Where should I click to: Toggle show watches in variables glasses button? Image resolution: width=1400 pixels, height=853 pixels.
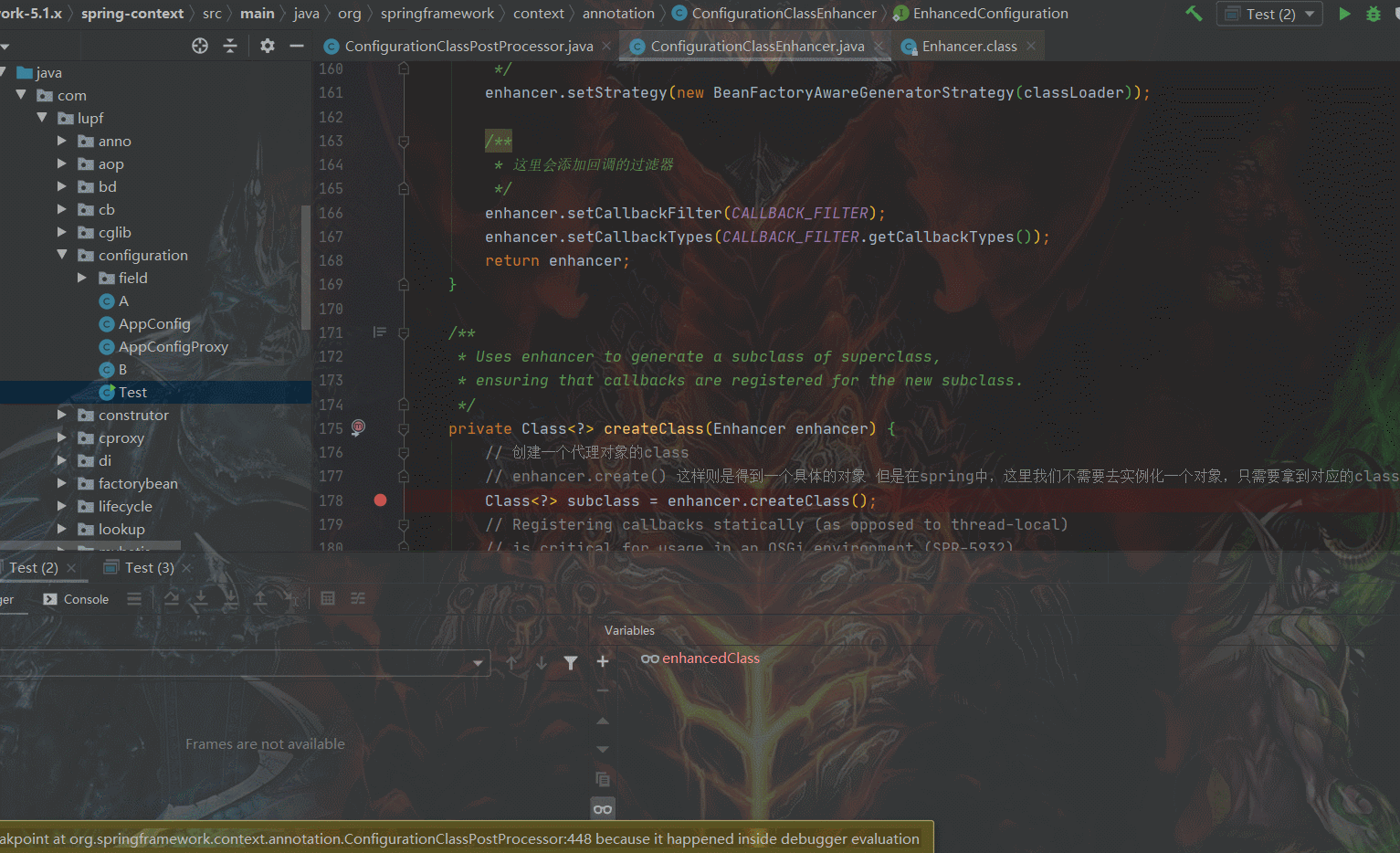point(603,809)
